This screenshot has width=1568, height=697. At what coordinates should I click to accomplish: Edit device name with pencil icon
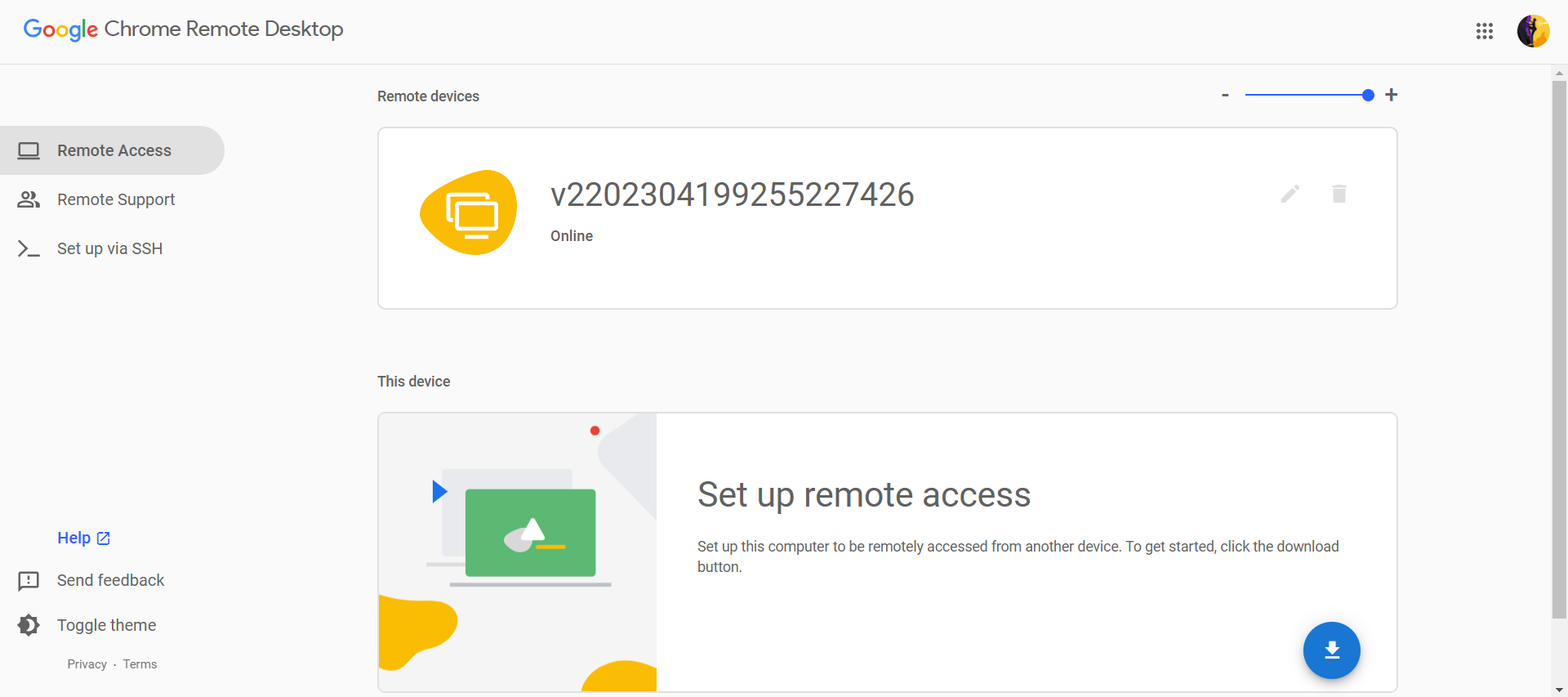click(1290, 194)
